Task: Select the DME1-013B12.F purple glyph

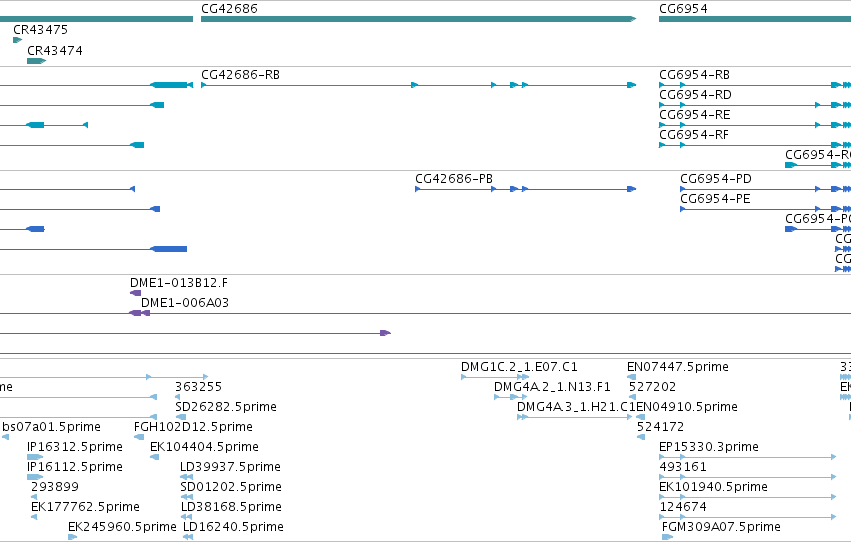Action: point(135,293)
